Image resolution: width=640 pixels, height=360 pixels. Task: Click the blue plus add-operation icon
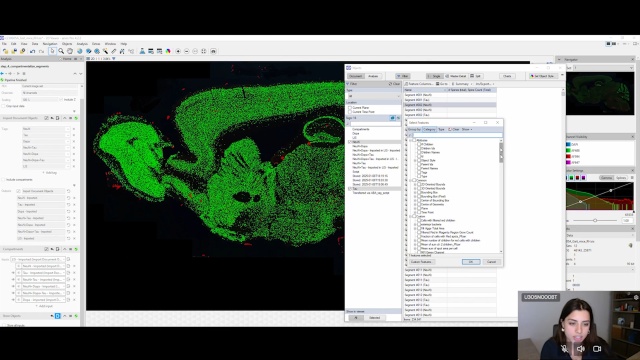tap(2, 73)
